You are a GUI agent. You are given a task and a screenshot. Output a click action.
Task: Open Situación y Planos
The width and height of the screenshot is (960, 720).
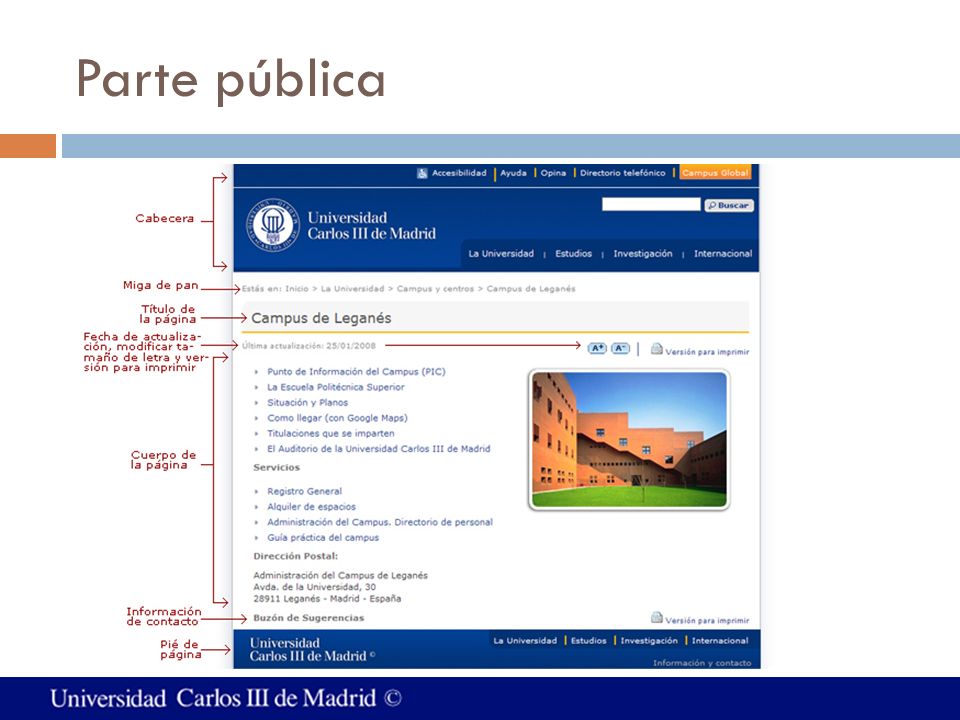pyautogui.click(x=307, y=402)
